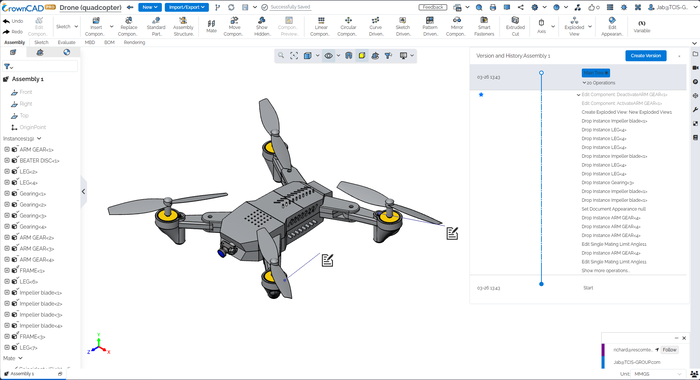Open the Exploded View dropdown arrow
The width and height of the screenshot is (700, 380).
(x=590, y=27)
